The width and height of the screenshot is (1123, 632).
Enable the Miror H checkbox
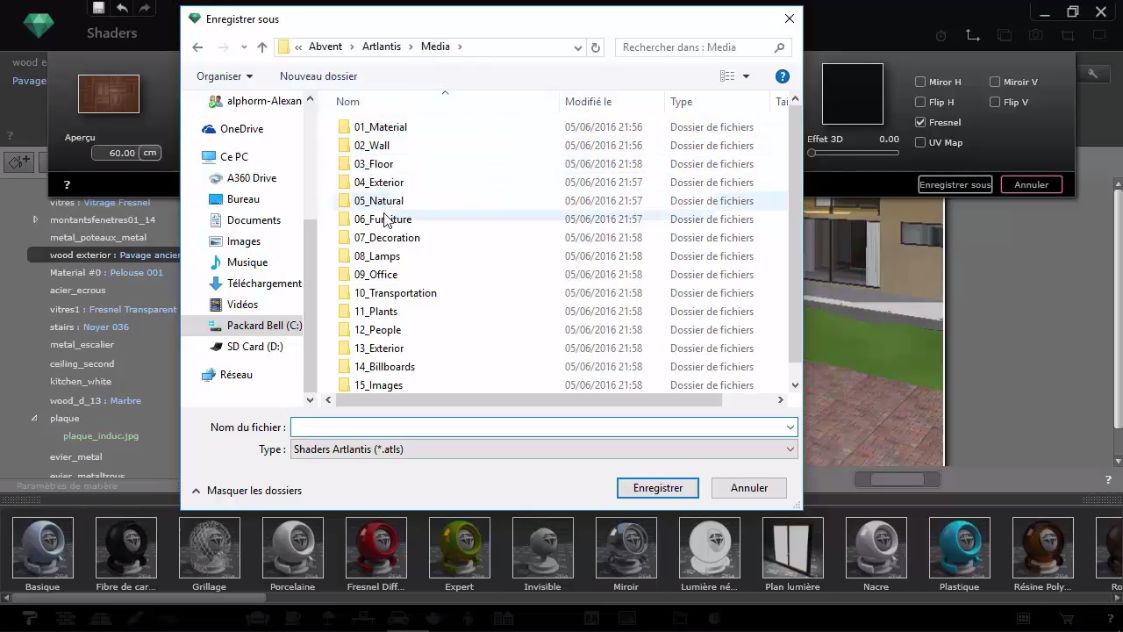(x=920, y=82)
